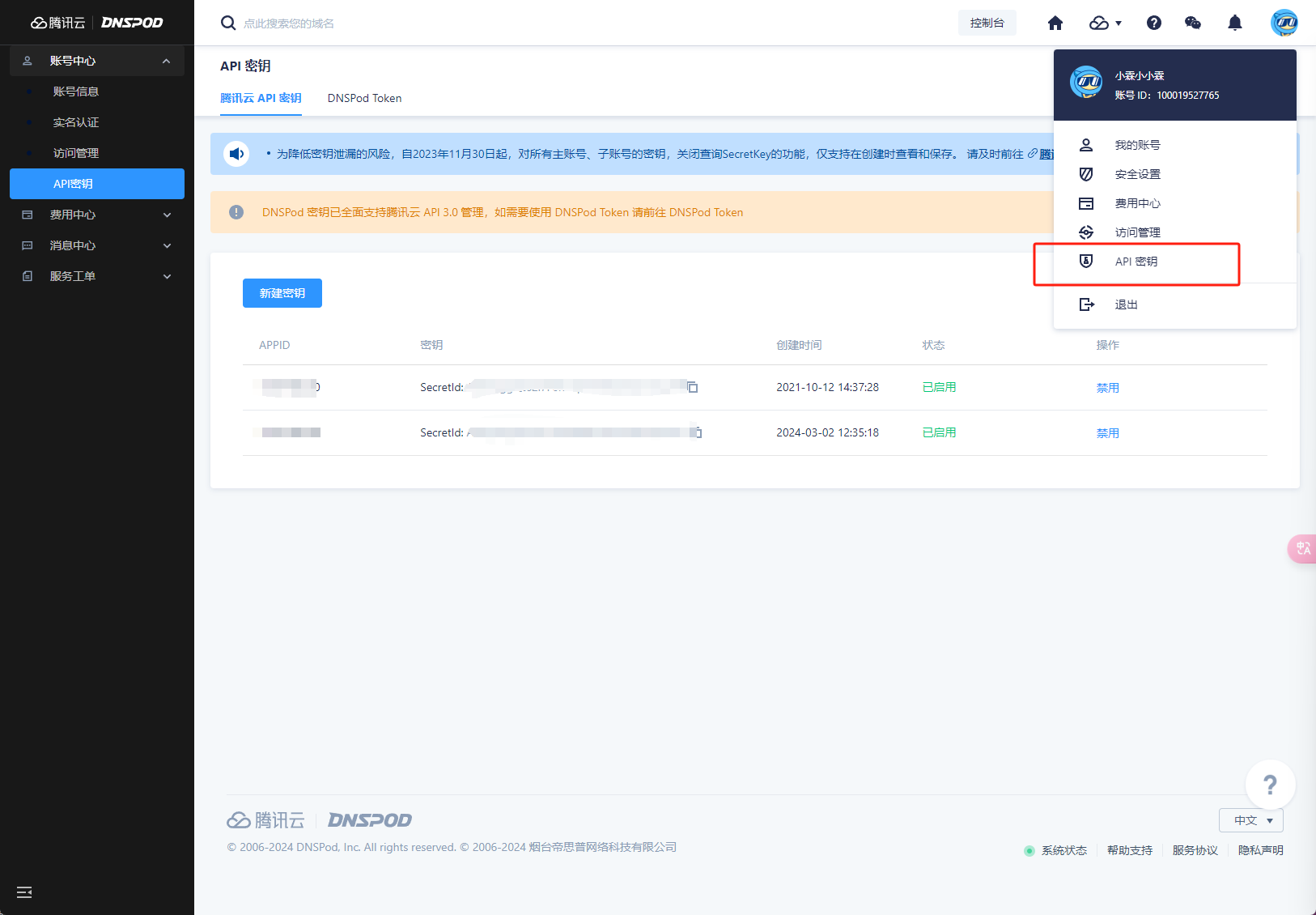
Task: Click the 控制台 console button
Action: (x=987, y=23)
